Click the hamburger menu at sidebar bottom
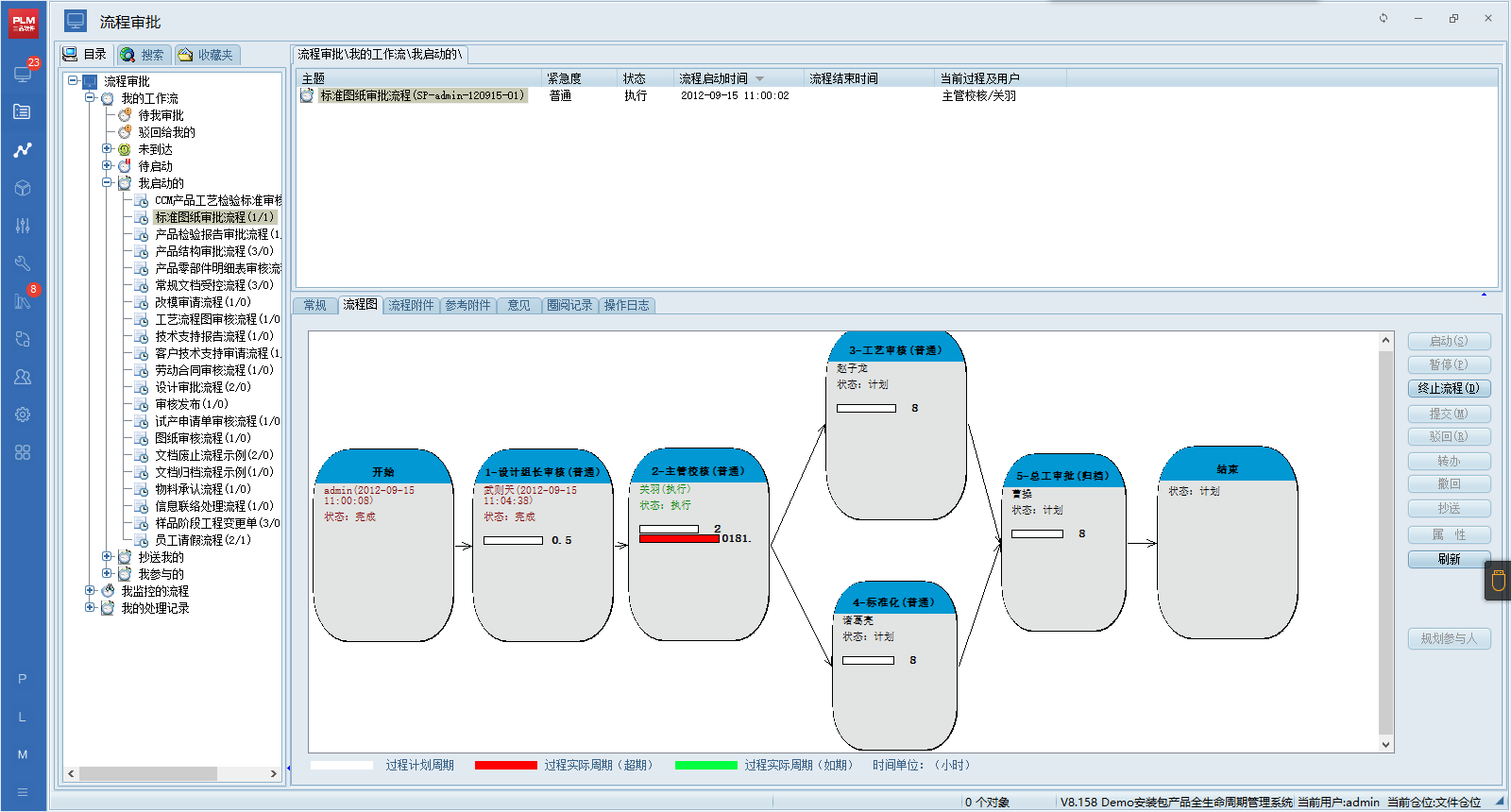Screen dimensions: 1511x812 point(23,792)
